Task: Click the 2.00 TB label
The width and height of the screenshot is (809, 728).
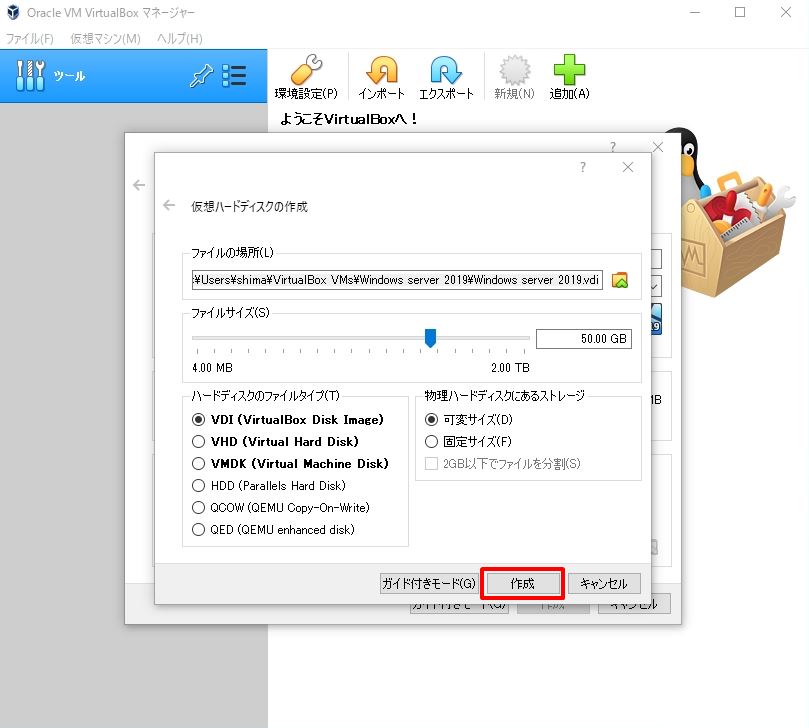Action: [x=510, y=368]
